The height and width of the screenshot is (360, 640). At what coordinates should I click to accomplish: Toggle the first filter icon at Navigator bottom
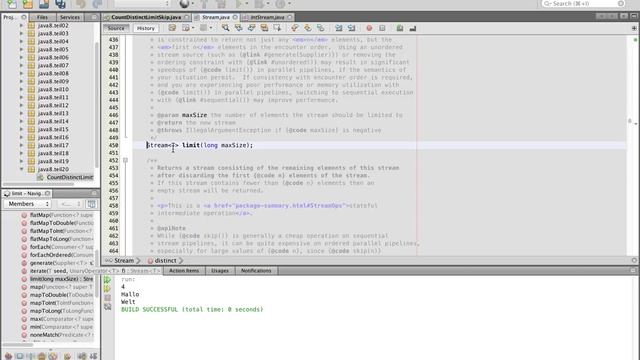click(x=8, y=356)
